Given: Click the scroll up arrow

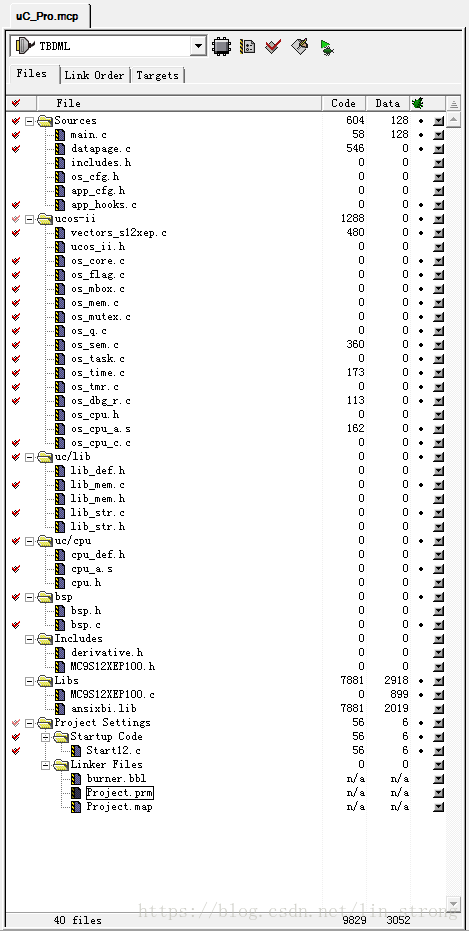Looking at the screenshot, I should point(454,119).
